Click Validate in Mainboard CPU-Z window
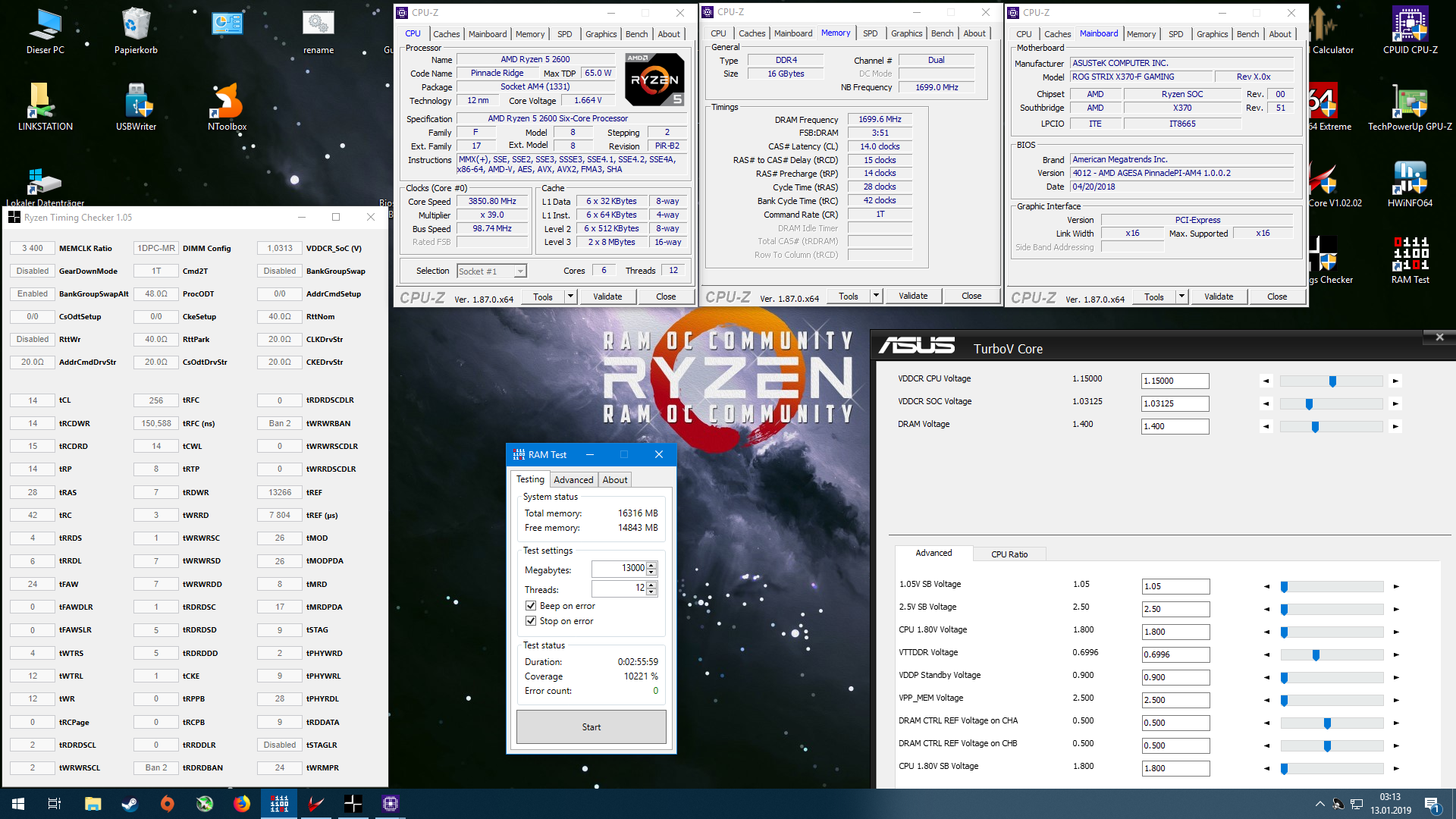The image size is (1456, 819). point(1219,297)
